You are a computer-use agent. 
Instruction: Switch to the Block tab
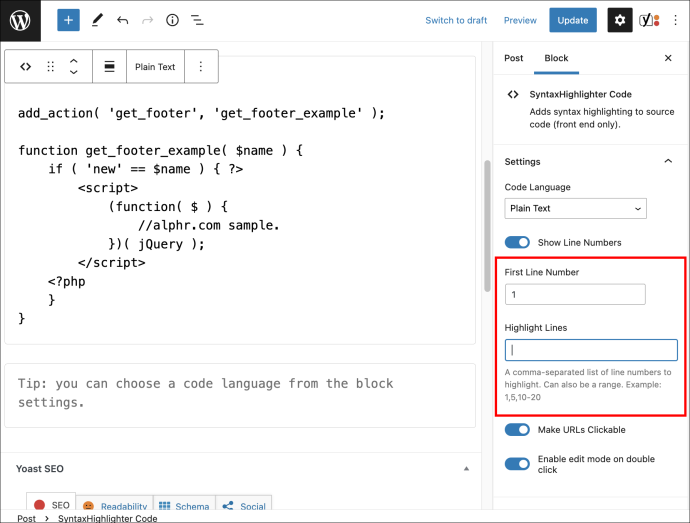point(556,58)
